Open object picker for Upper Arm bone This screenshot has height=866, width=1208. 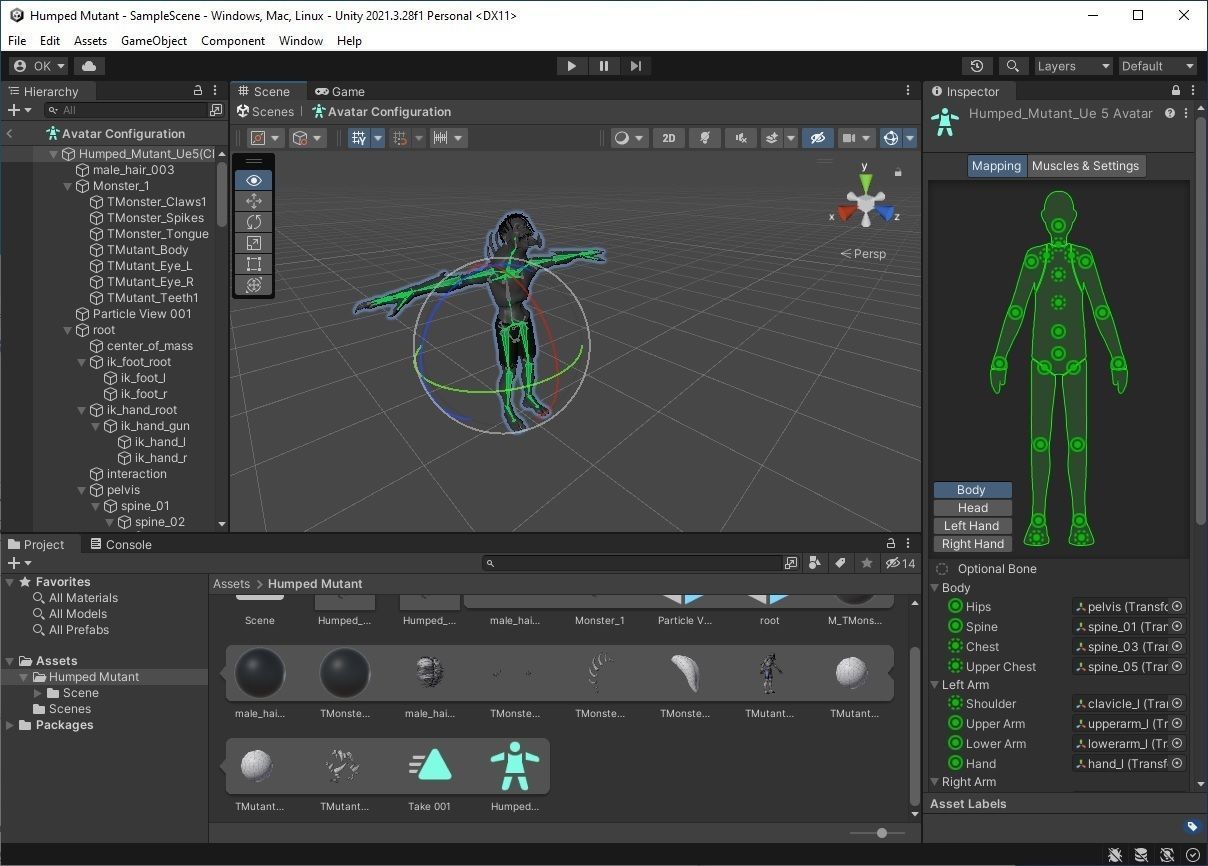[1177, 723]
